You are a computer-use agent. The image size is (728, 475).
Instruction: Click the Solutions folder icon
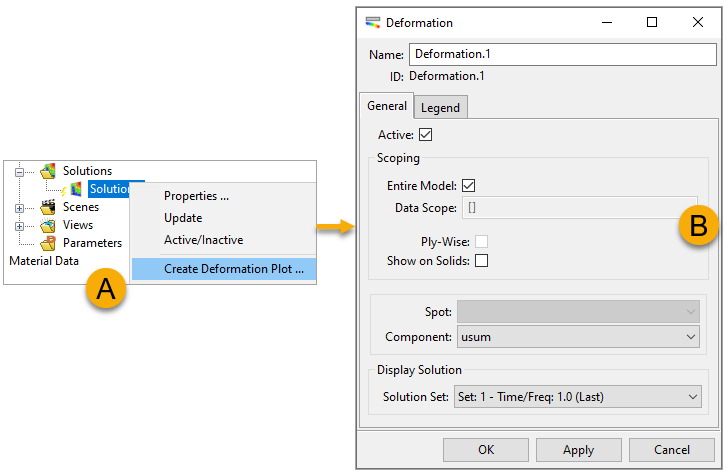(48, 171)
